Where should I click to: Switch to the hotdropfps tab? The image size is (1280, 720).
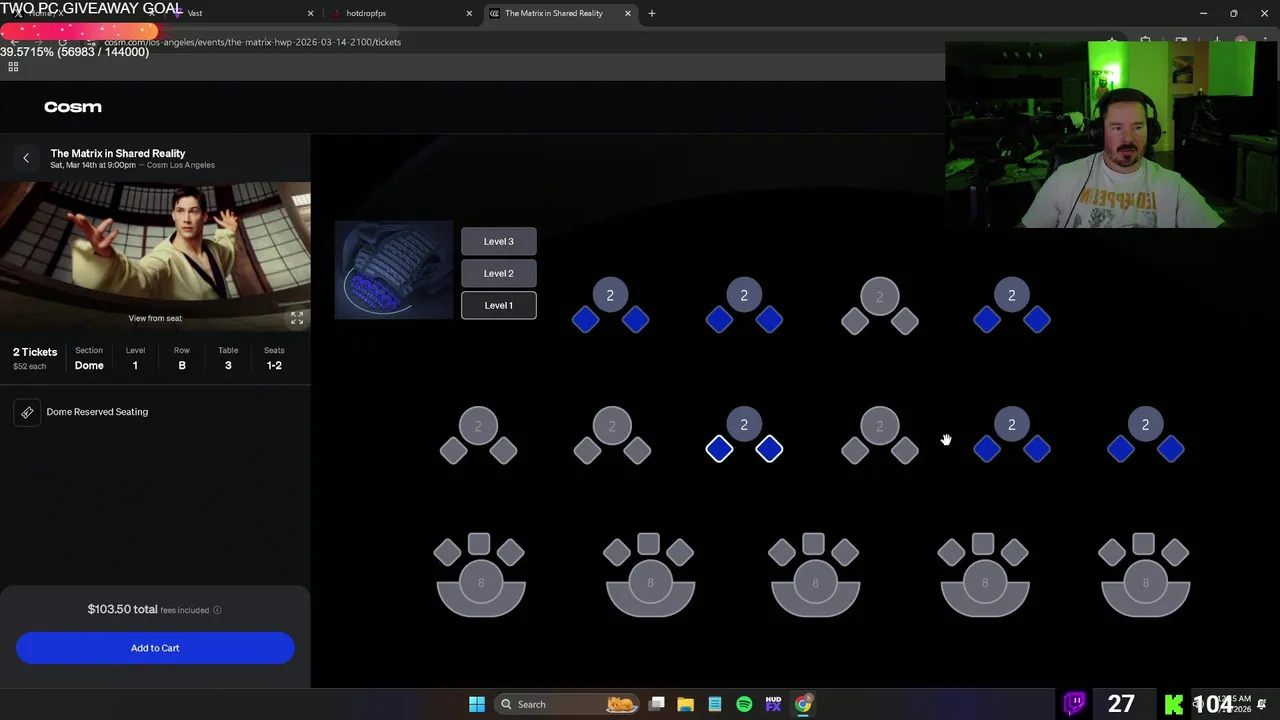pyautogui.click(x=400, y=14)
